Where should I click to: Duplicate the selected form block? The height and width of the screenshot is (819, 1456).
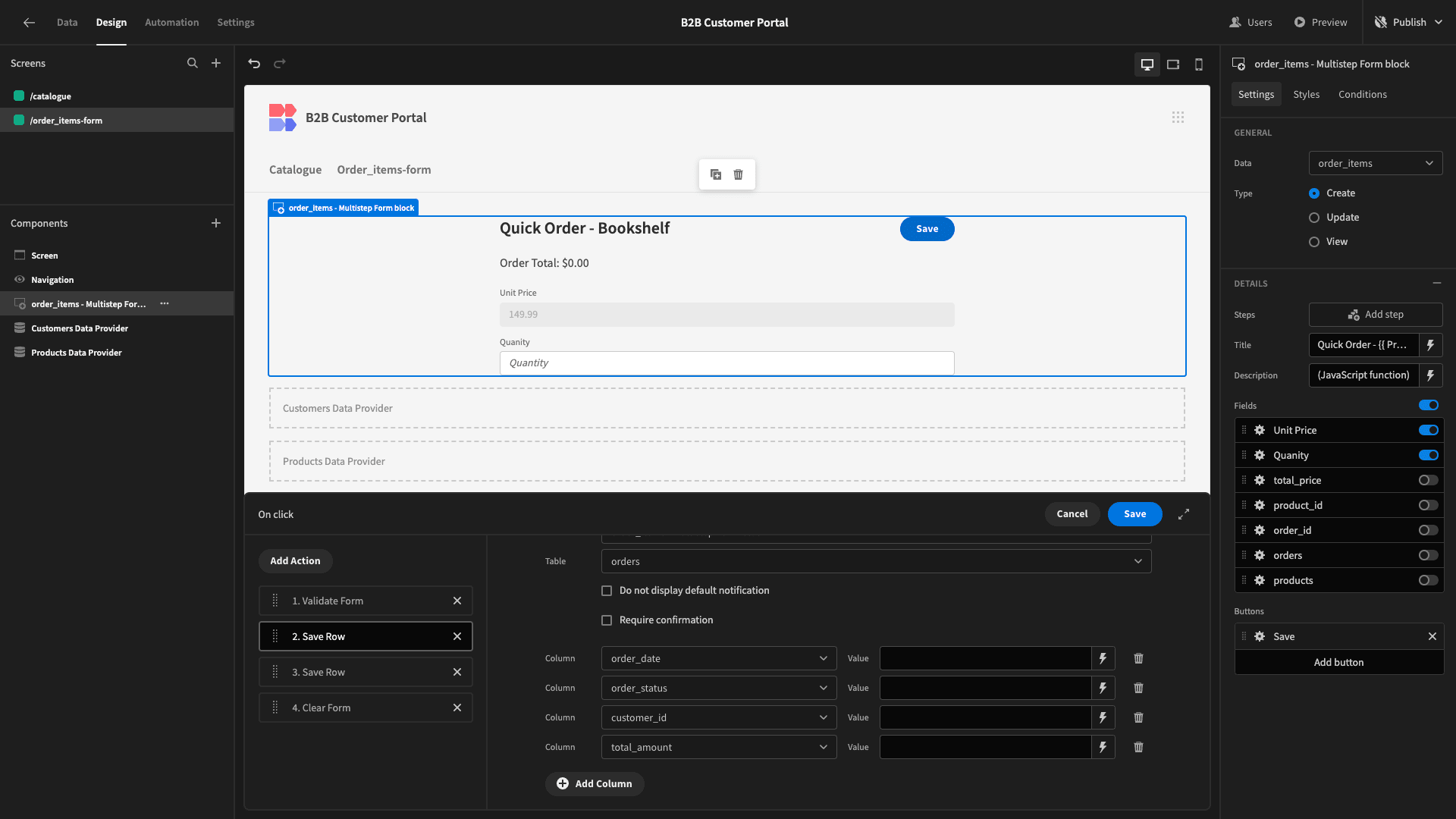tap(716, 174)
